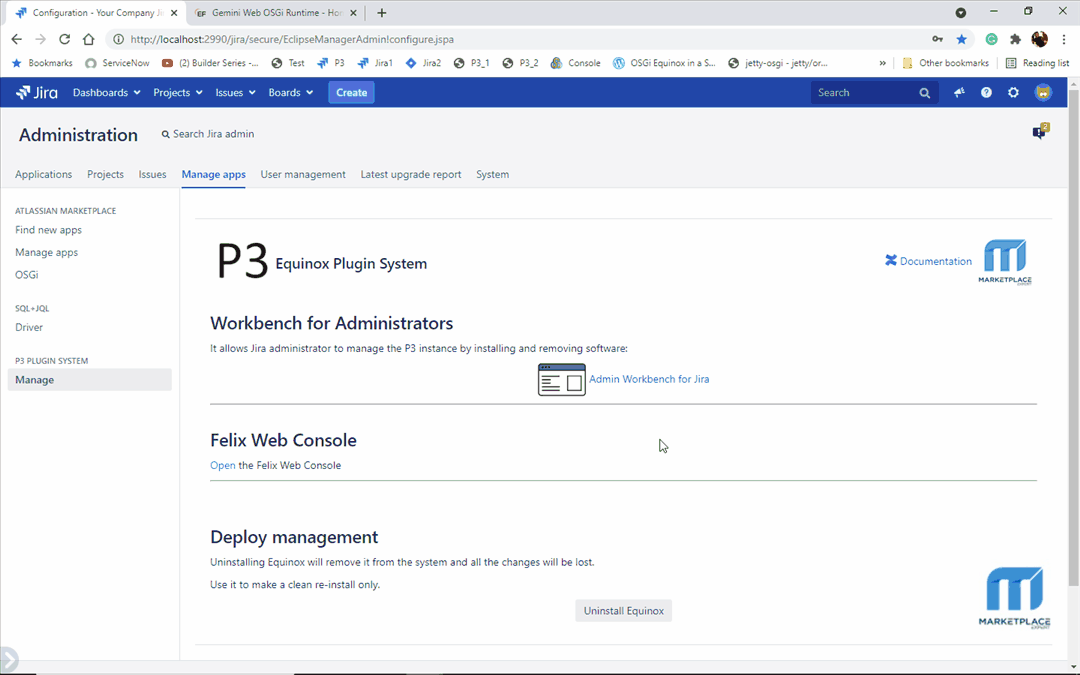Open the Latest upgrade report tab
Screen dimensions: 1080x675
coord(411,174)
